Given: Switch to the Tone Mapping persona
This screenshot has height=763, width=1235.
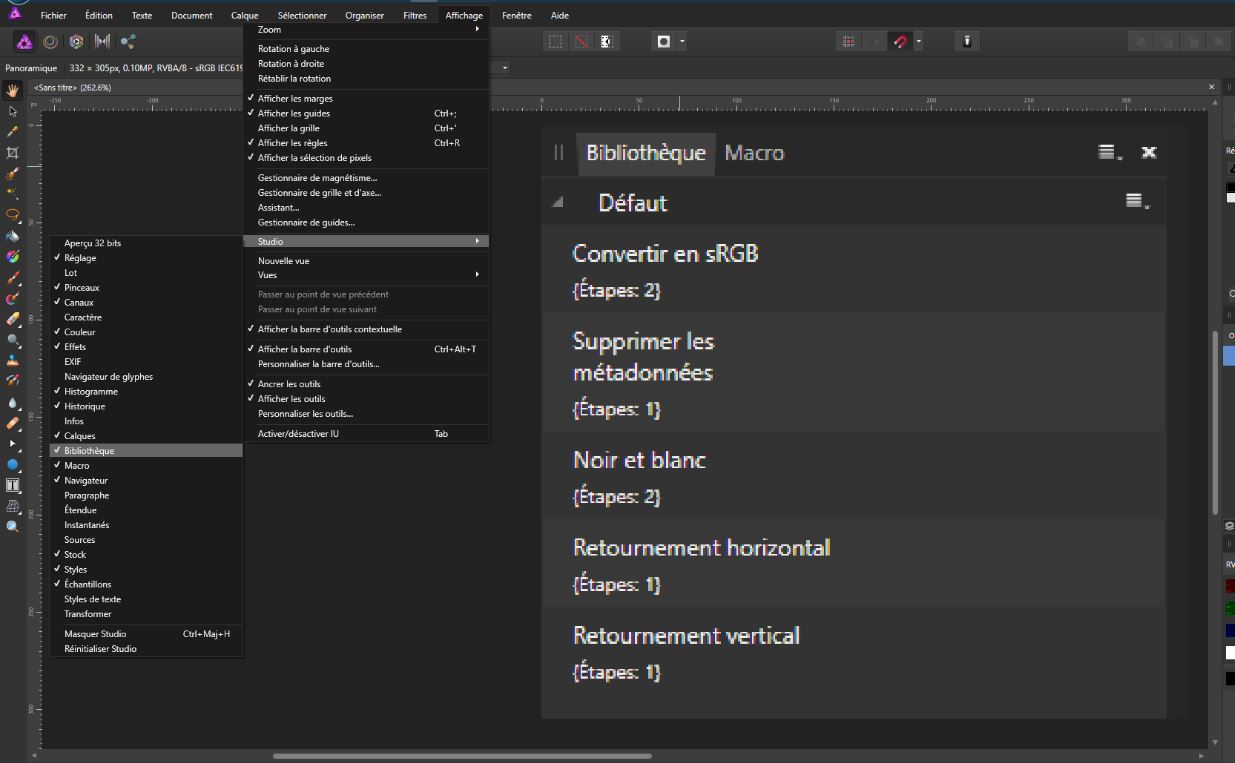Looking at the screenshot, I should coord(102,41).
